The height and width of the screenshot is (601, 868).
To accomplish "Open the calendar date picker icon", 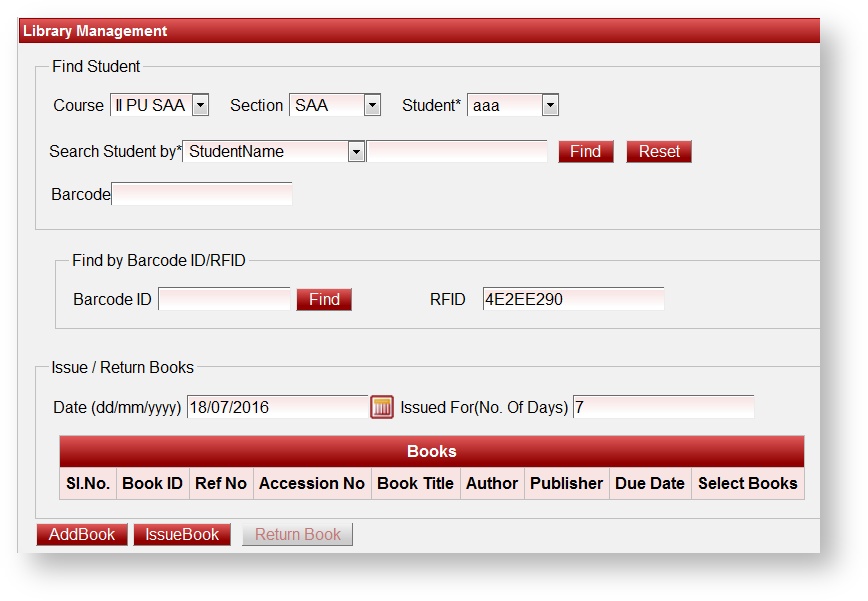I will point(382,407).
